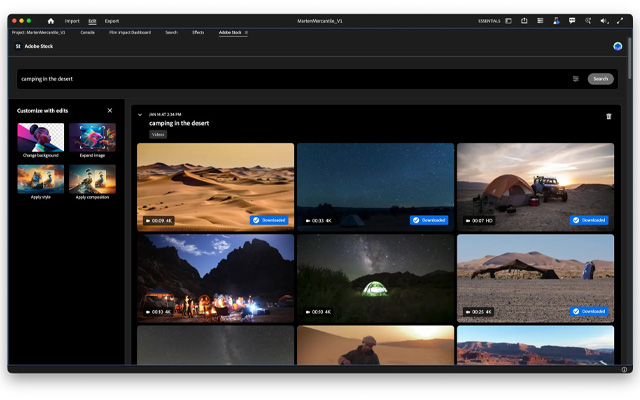The image size is (640, 400).
Task: Click Downloaded badge on bedouin tent video
Action: pyautogui.click(x=589, y=311)
